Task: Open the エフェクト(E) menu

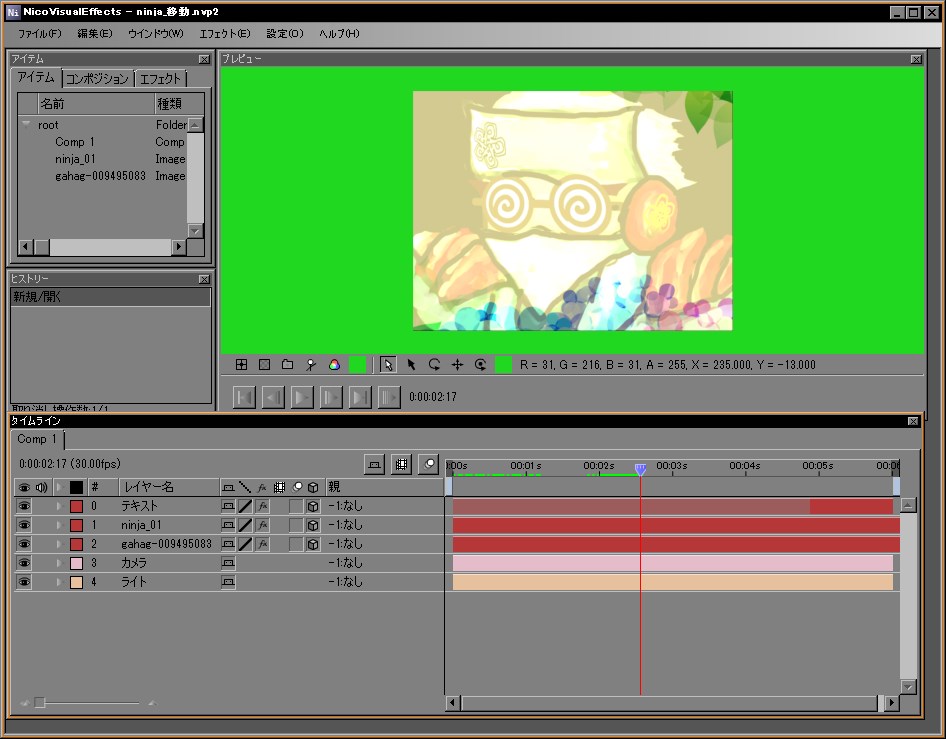Action: point(225,34)
